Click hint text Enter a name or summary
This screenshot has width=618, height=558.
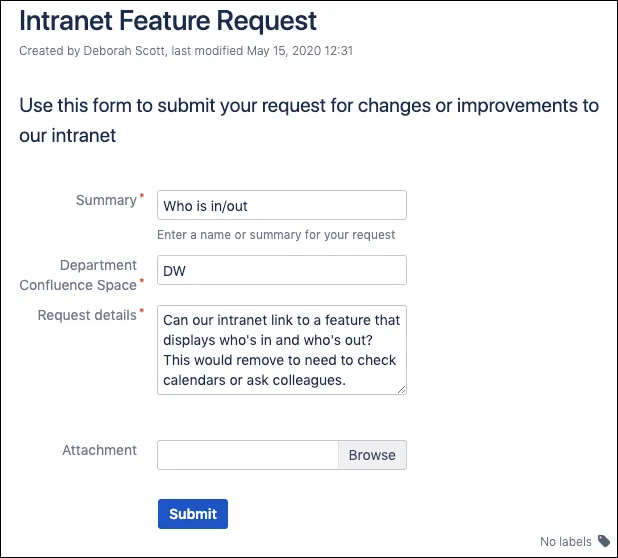[x=276, y=235]
